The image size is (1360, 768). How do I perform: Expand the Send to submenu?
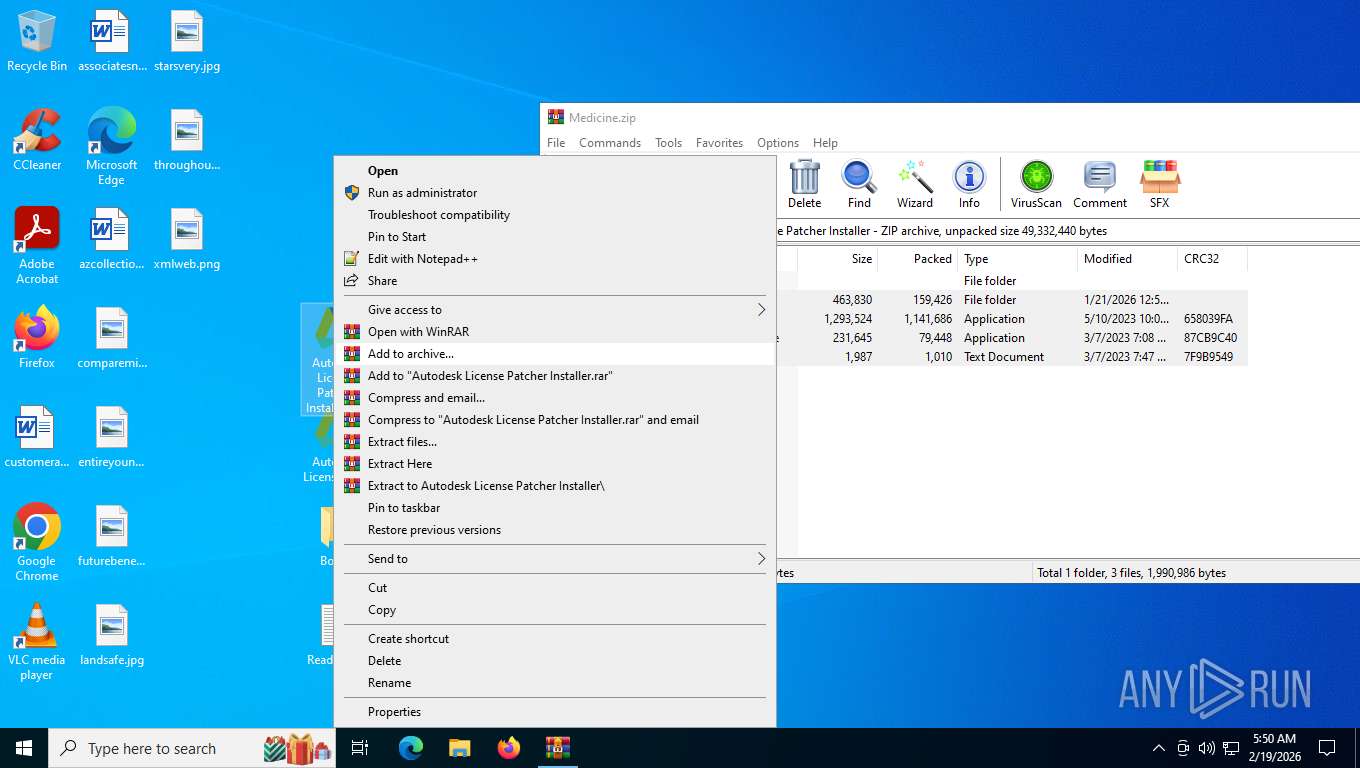pyautogui.click(x=555, y=559)
